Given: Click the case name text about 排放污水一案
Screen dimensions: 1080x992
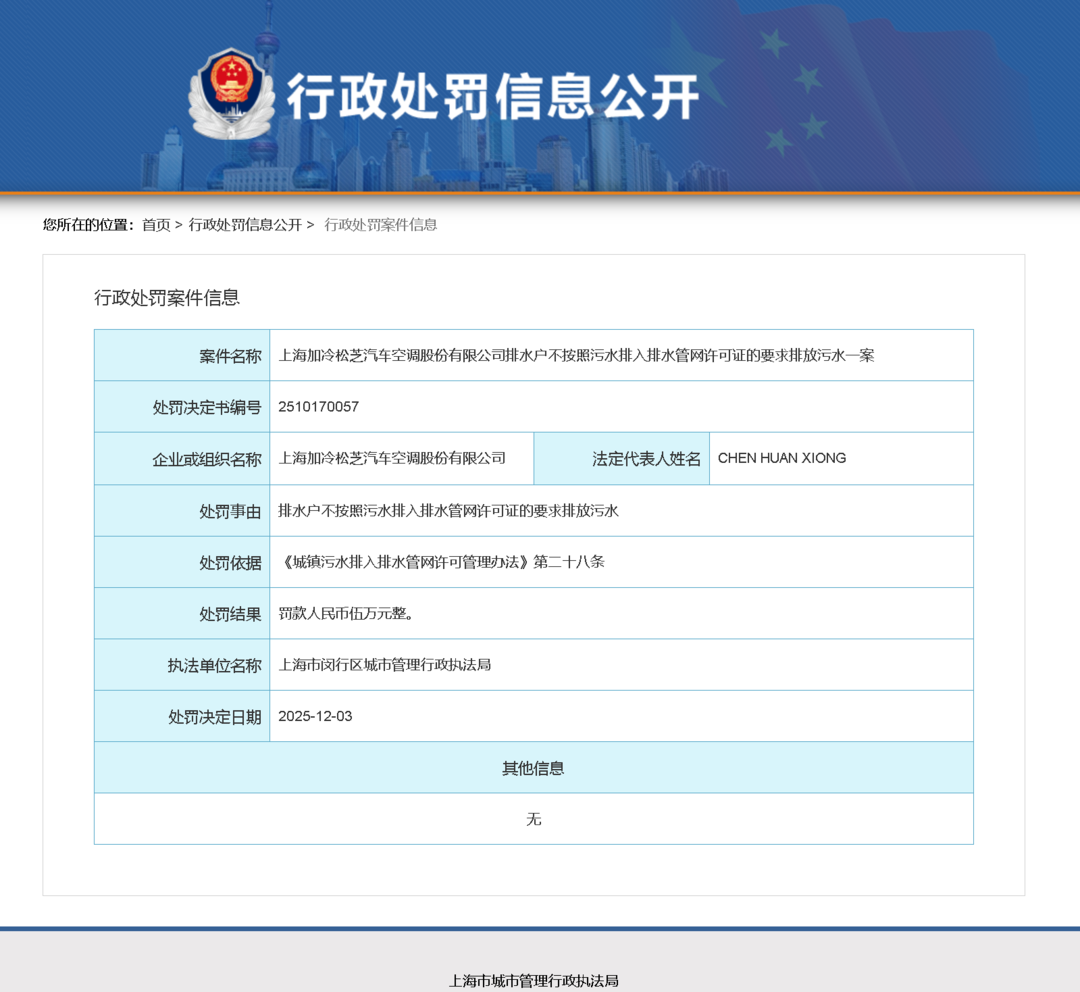Looking at the screenshot, I should tap(576, 356).
